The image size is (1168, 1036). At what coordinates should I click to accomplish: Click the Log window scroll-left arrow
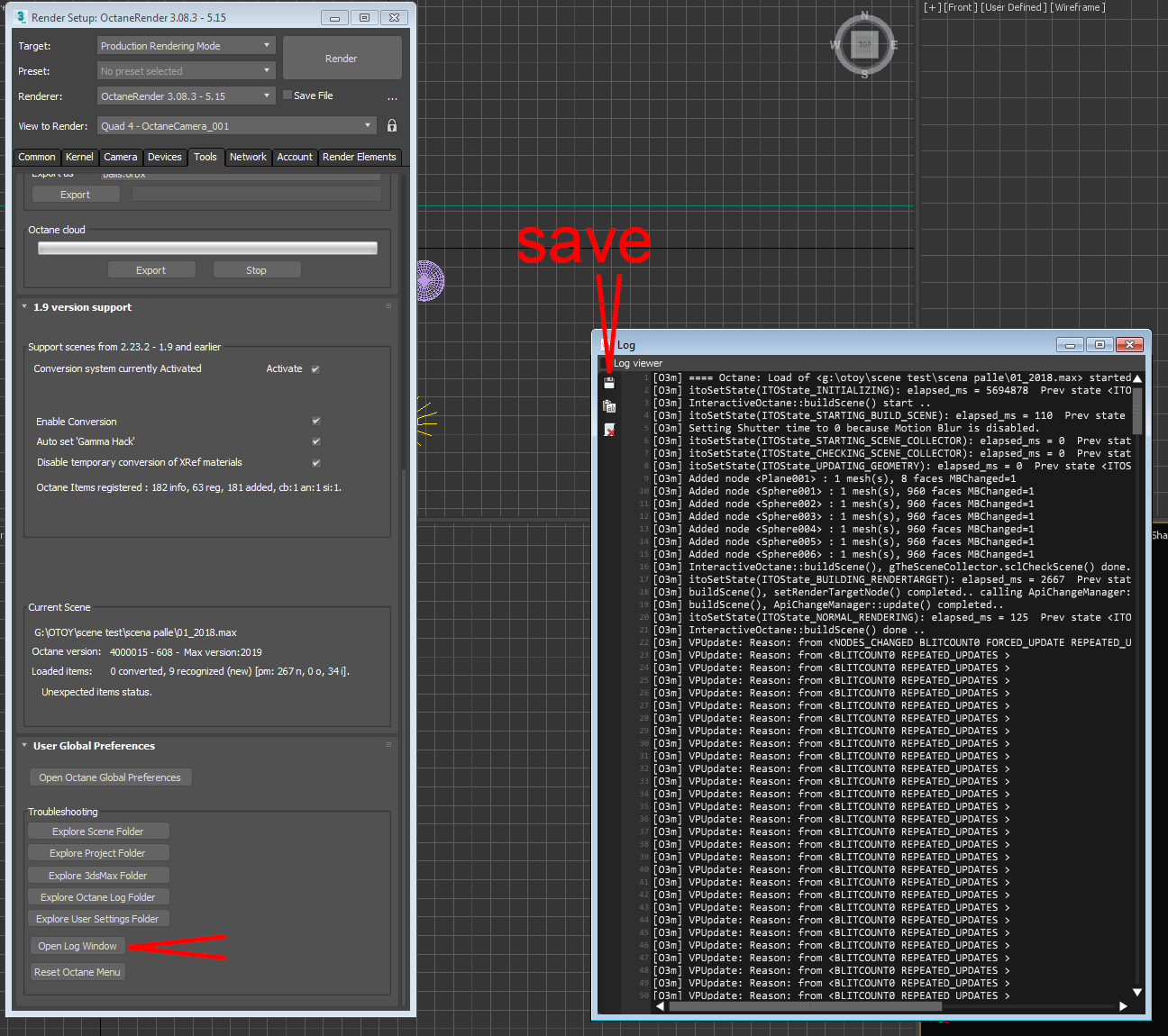[x=660, y=1006]
